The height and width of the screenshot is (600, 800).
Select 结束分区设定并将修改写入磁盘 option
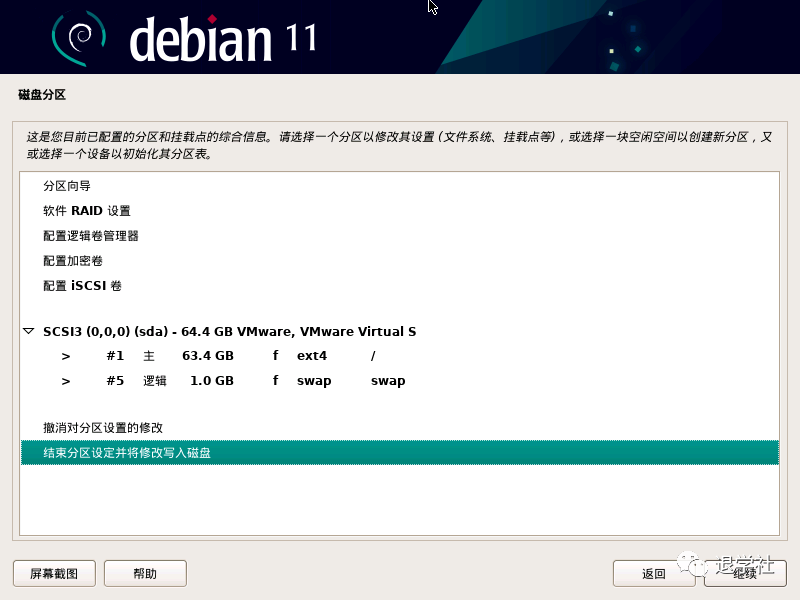(399, 453)
